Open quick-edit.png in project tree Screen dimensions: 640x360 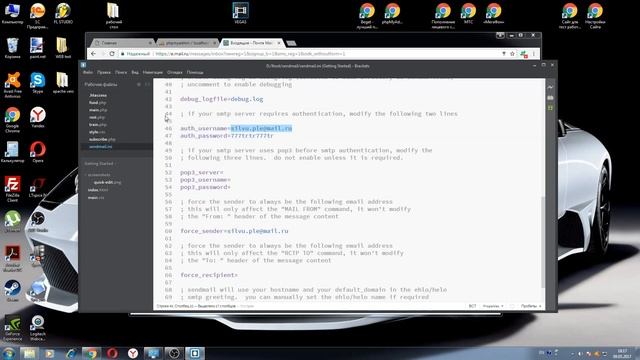107,182
